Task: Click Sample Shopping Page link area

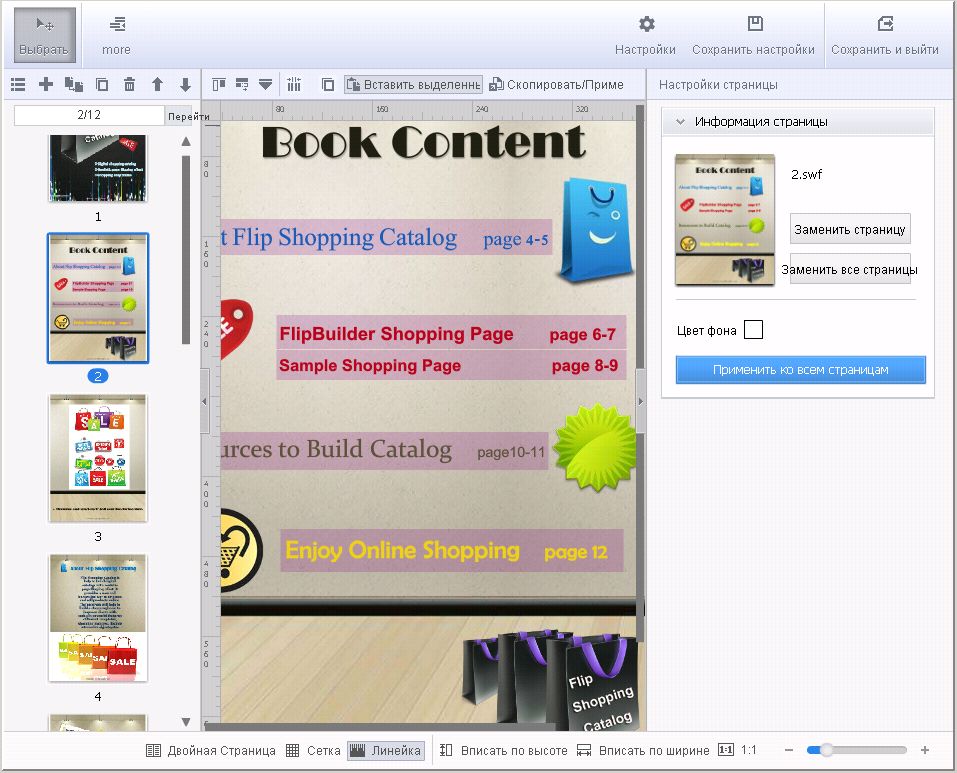Action: click(451, 365)
